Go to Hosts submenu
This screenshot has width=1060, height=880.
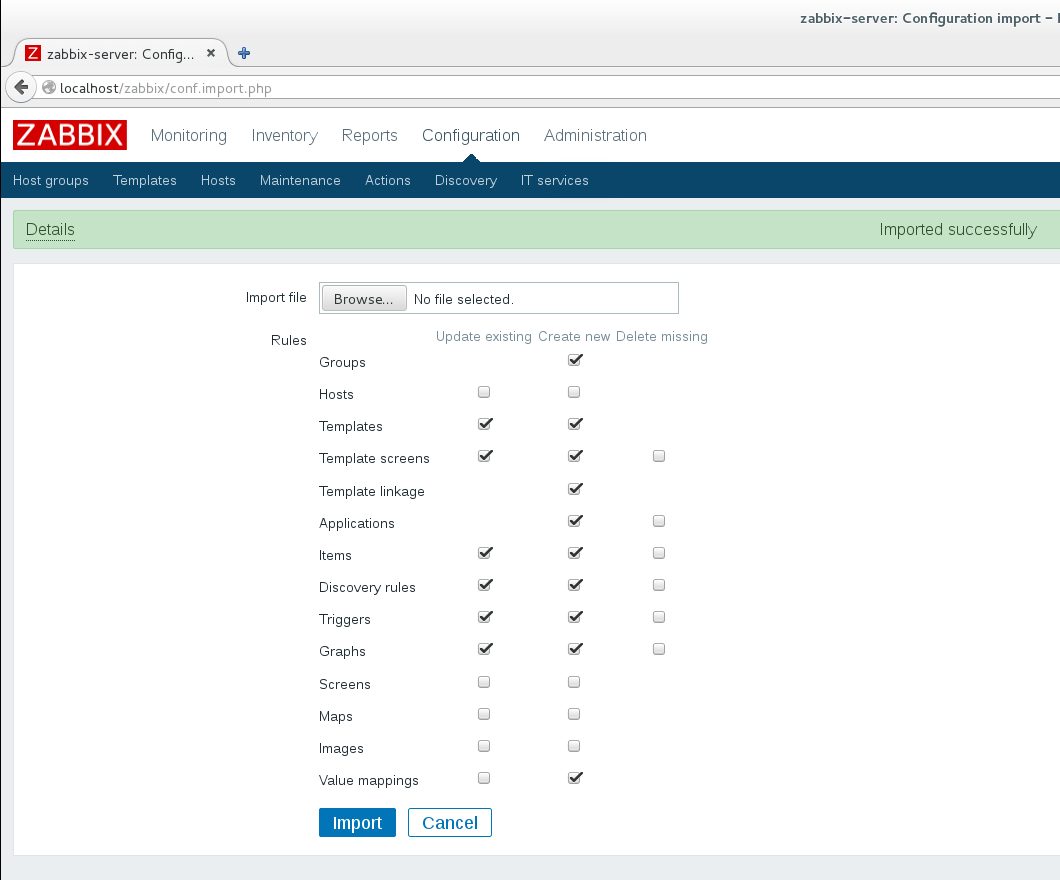(218, 180)
